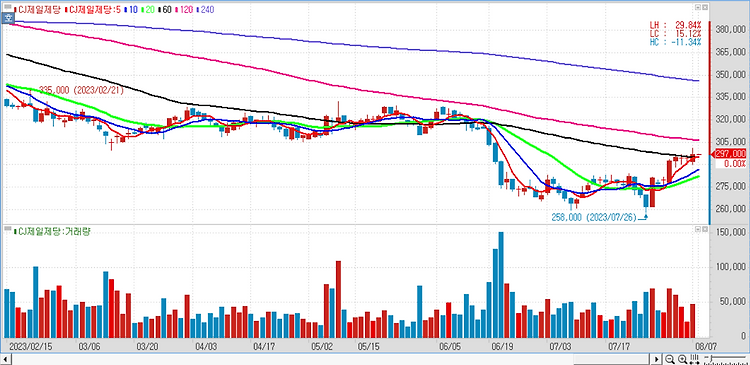Click the 335,000 price axis label
The height and width of the screenshot is (365, 750).
tap(731, 97)
